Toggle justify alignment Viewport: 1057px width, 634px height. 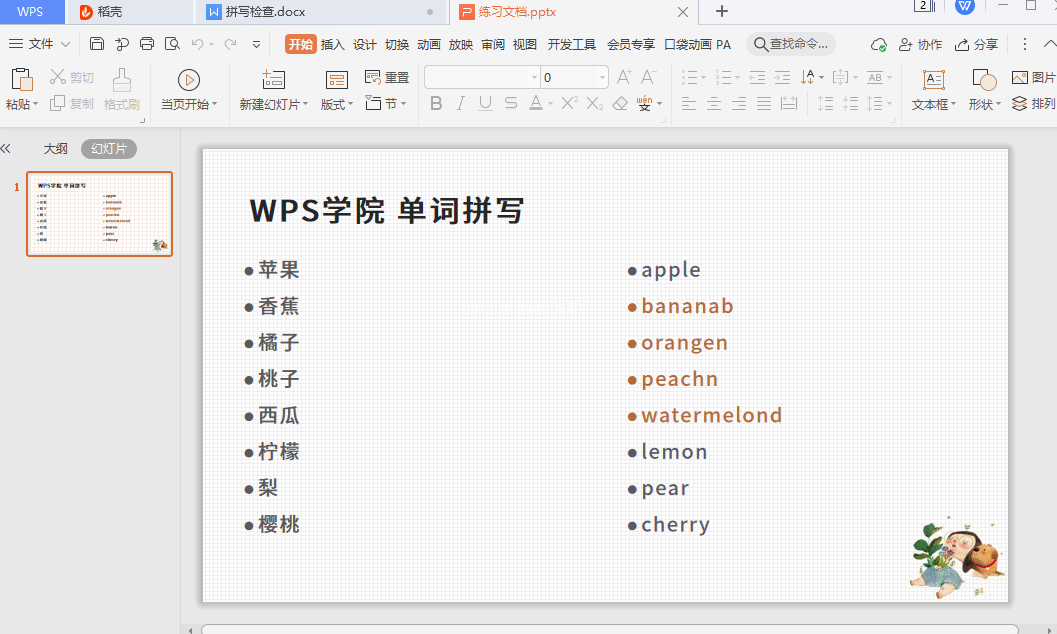(x=764, y=104)
